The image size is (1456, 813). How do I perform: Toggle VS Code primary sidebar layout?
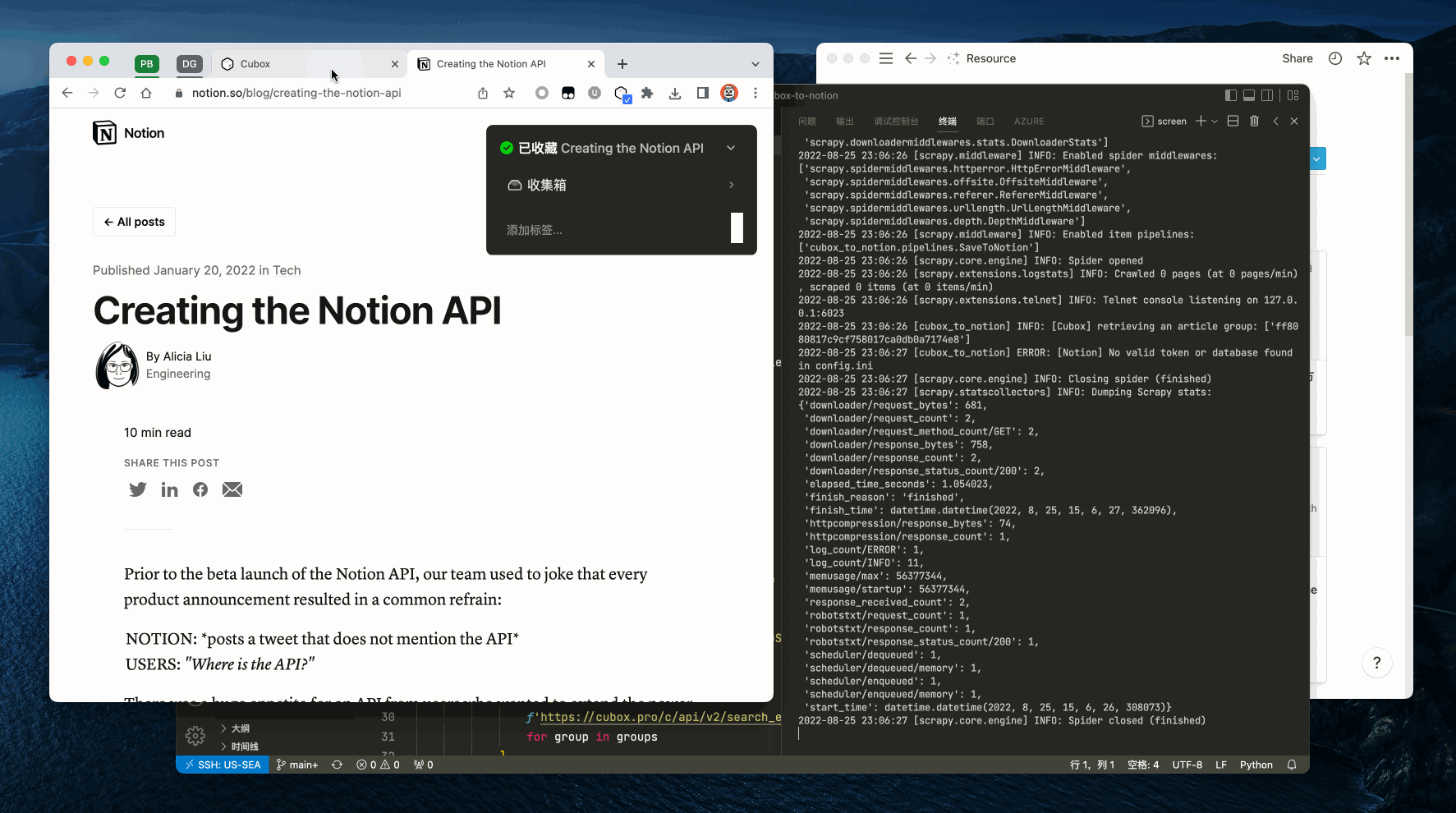1230,95
